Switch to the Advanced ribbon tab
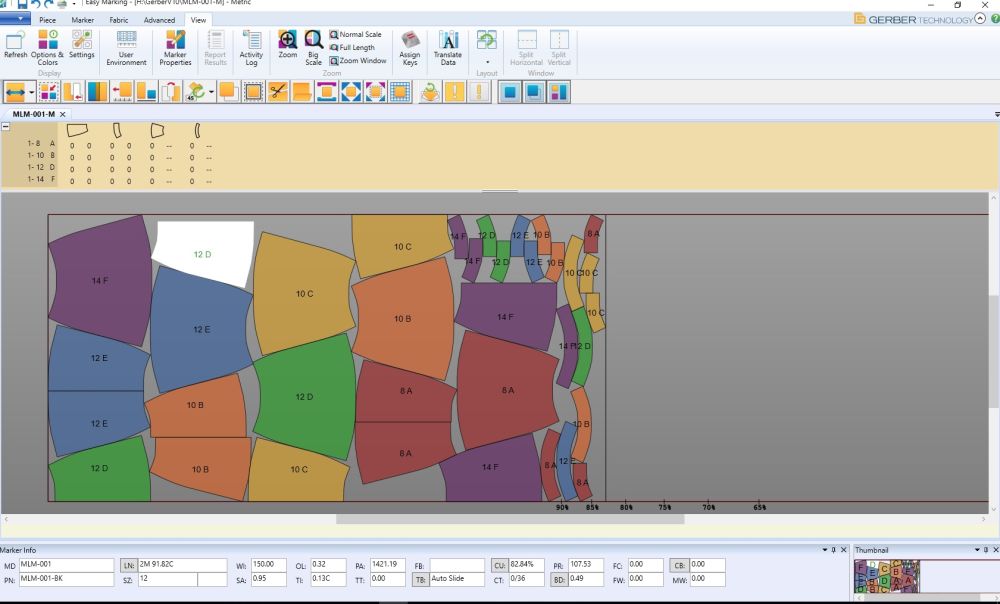 click(x=159, y=20)
